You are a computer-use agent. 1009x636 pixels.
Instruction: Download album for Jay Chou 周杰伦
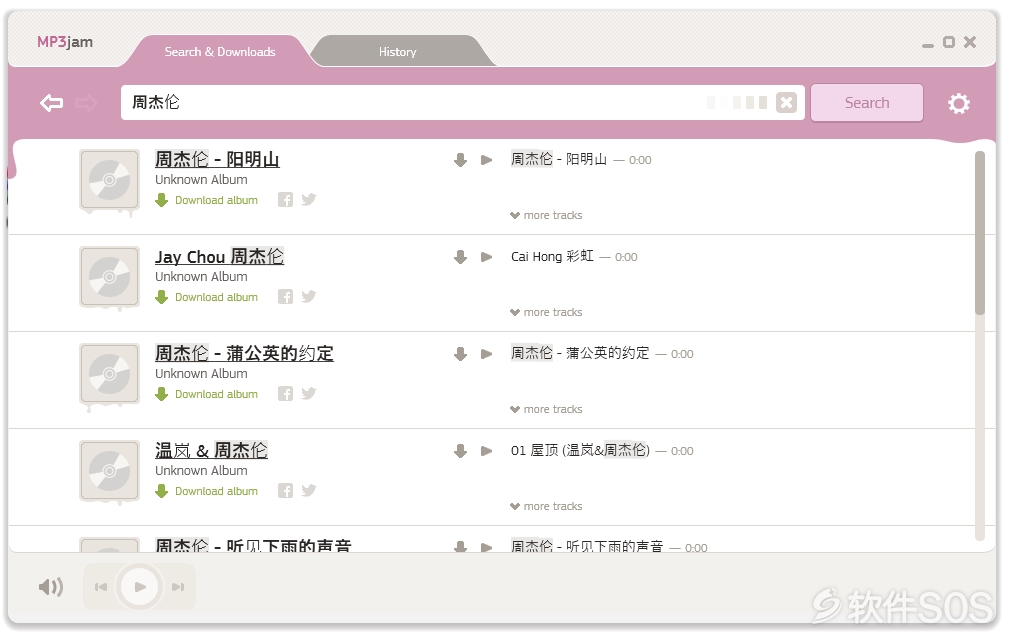[207, 297]
